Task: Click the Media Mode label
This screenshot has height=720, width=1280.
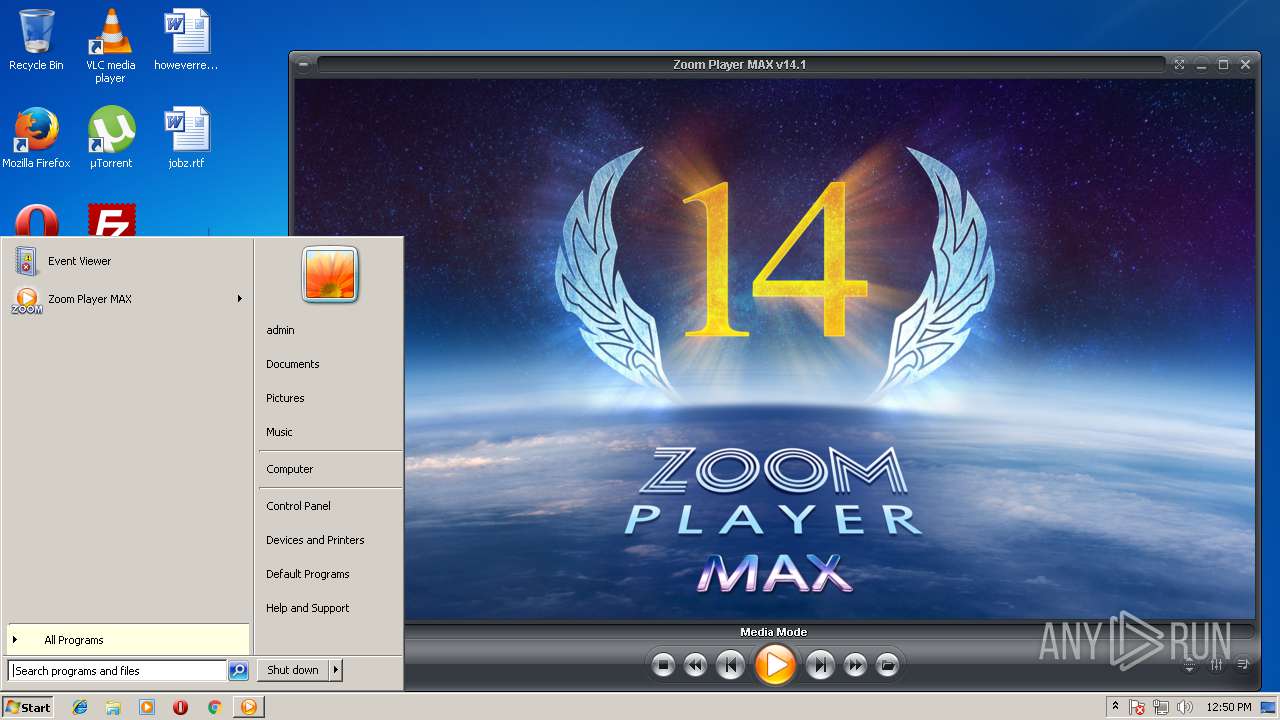Action: click(773, 632)
